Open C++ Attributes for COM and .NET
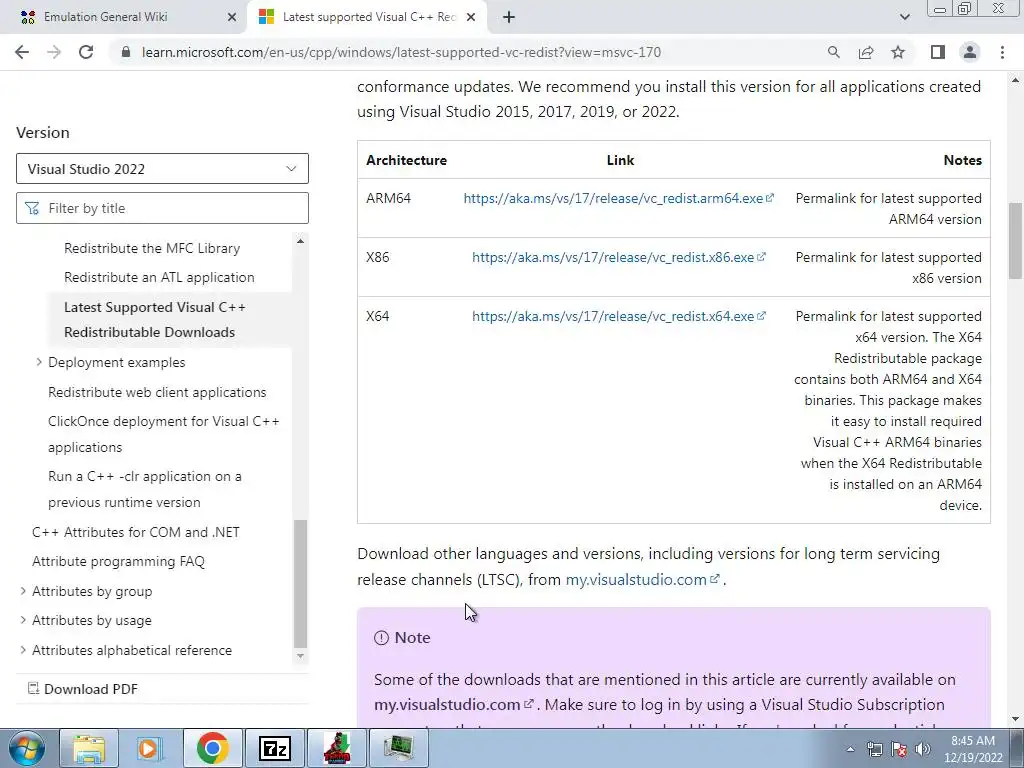Screen dimensions: 1024x768 coord(136,532)
